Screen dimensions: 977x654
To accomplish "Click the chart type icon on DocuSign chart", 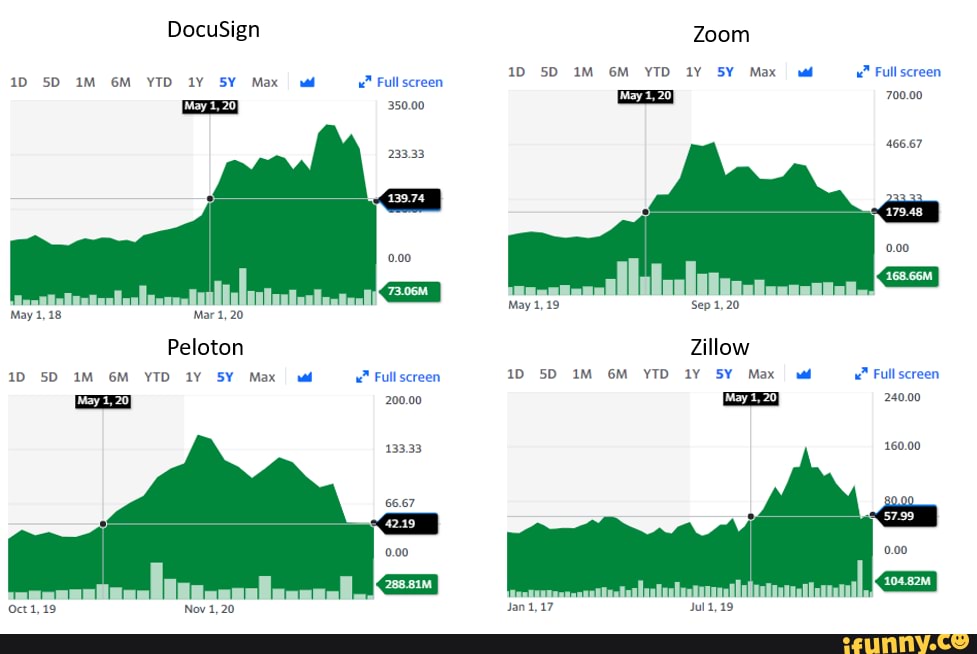I will [x=307, y=82].
